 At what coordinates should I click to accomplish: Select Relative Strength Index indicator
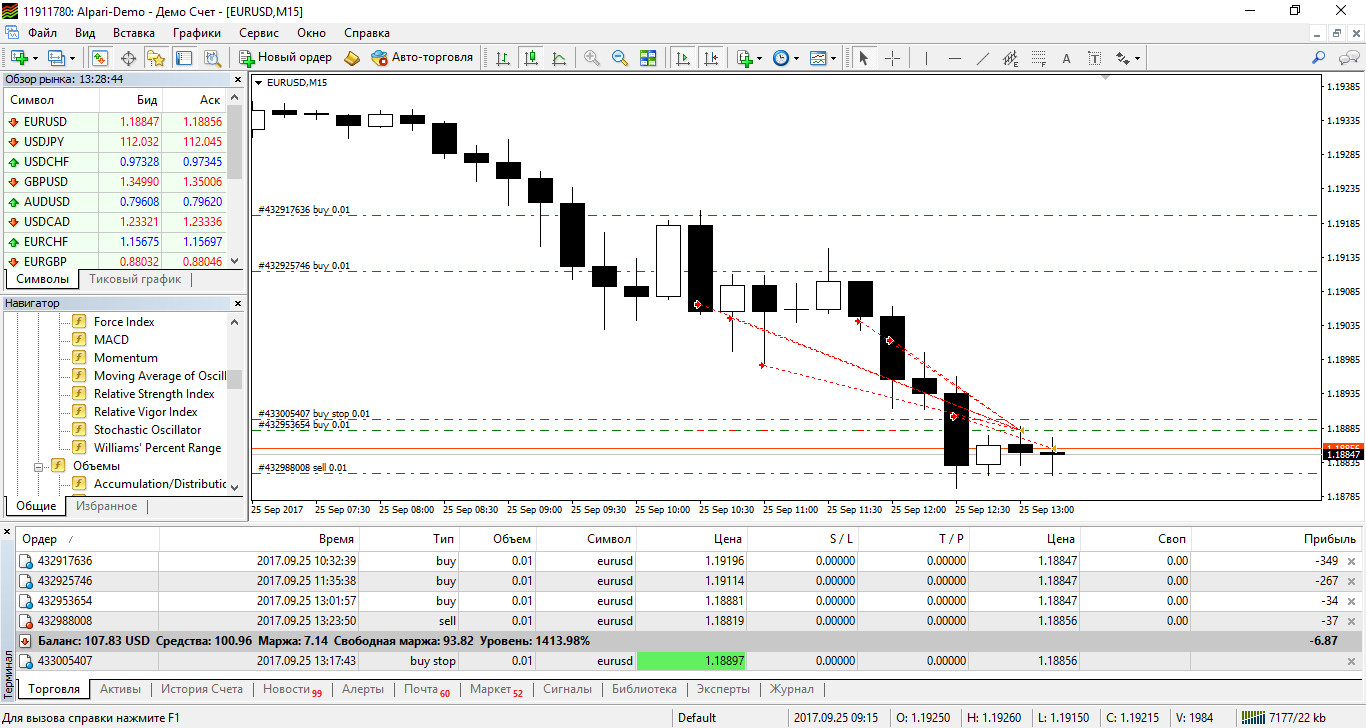tap(154, 394)
